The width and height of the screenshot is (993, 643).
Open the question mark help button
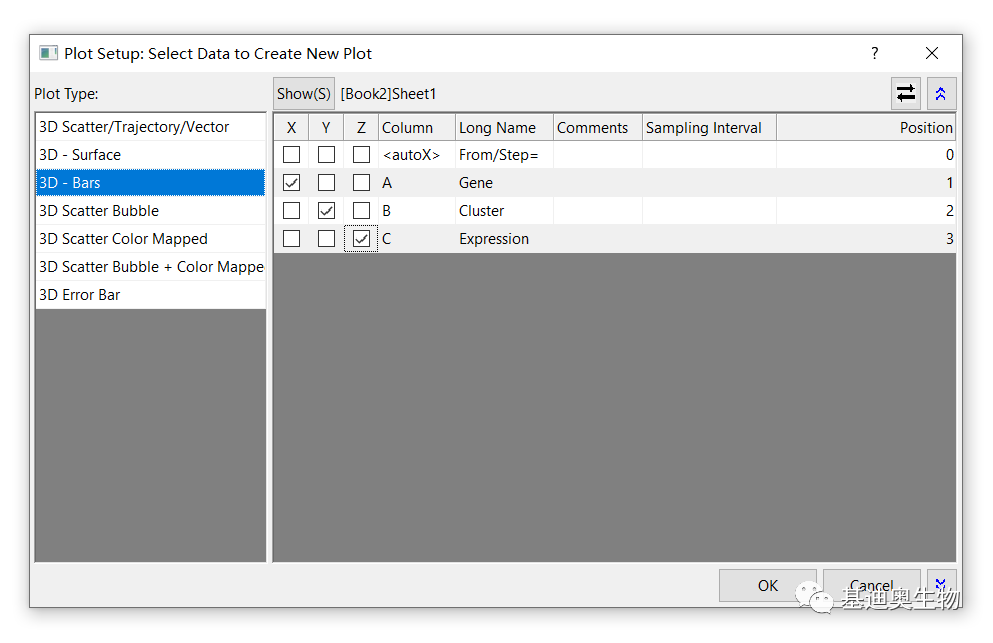(875, 53)
